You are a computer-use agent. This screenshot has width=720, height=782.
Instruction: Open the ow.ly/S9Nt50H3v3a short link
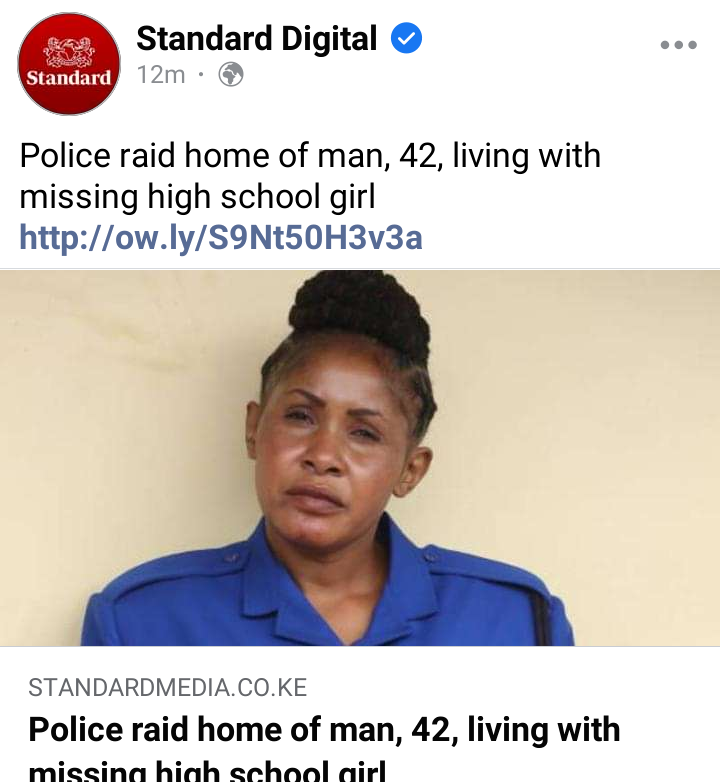(220, 237)
